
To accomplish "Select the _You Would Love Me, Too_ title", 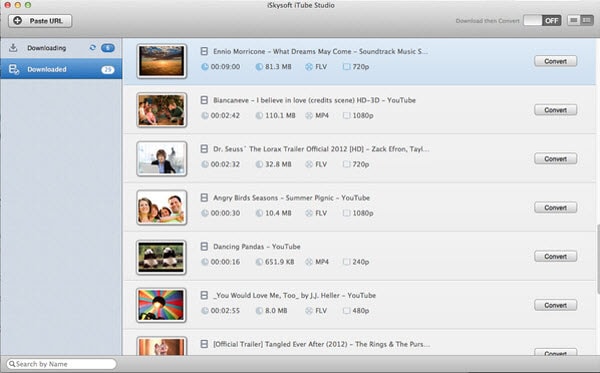I will click(294, 295).
